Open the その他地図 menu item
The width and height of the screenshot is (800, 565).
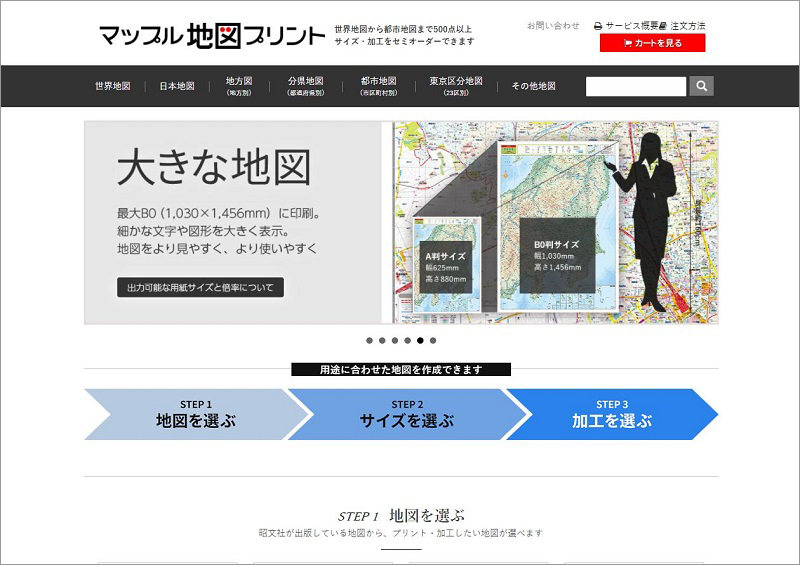[533, 86]
